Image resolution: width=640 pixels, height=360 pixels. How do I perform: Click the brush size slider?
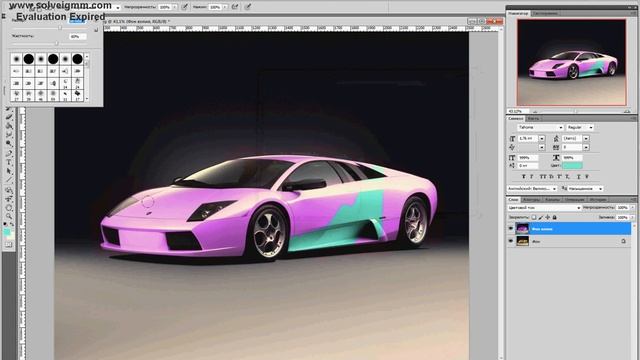tap(60, 28)
